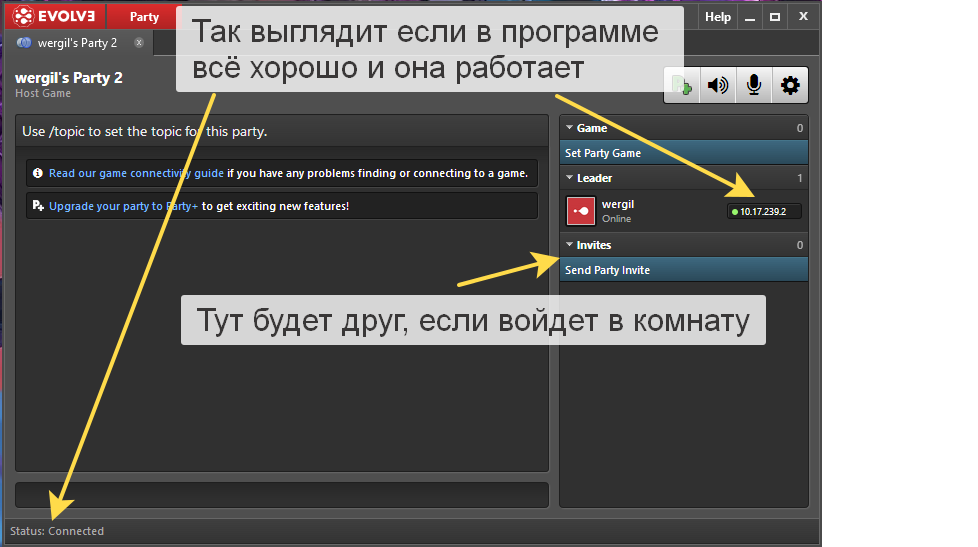
Task: Click the party icon on wergil's tab
Action: (x=24, y=42)
